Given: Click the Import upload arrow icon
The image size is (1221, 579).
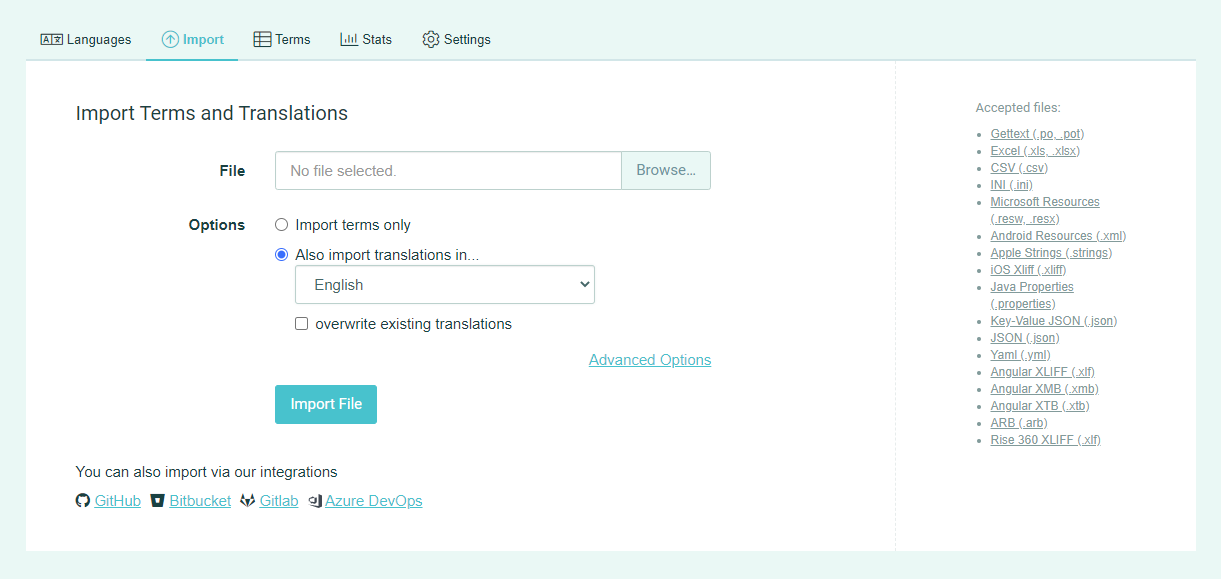Looking at the screenshot, I should pos(170,40).
